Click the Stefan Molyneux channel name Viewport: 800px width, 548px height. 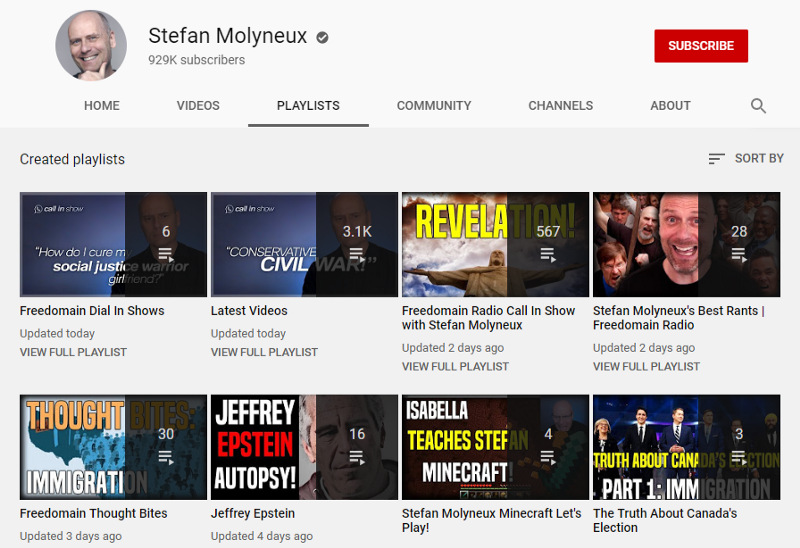228,36
